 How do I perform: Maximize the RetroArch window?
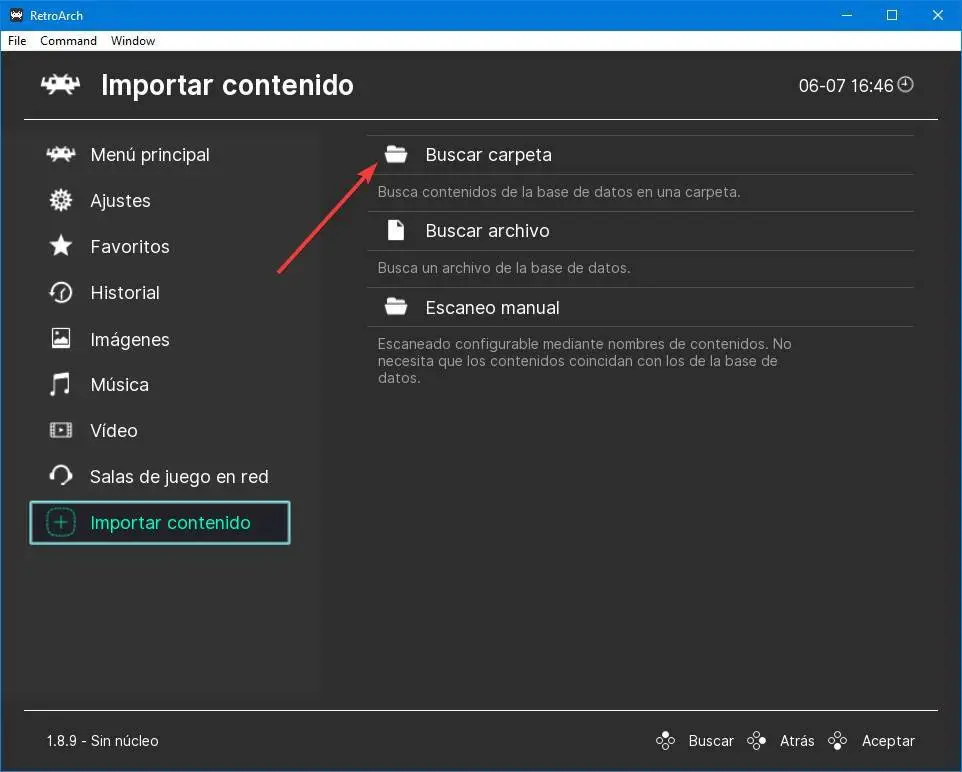(x=892, y=15)
